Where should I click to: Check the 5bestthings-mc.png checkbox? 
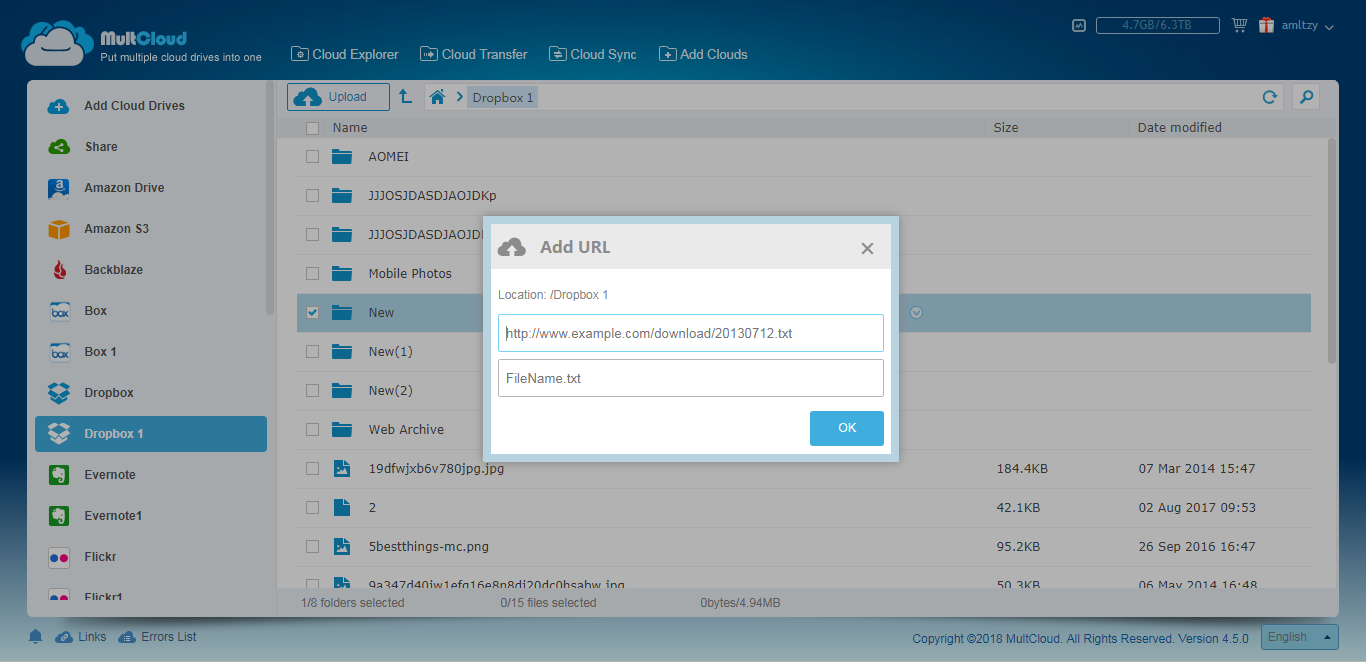tap(313, 547)
